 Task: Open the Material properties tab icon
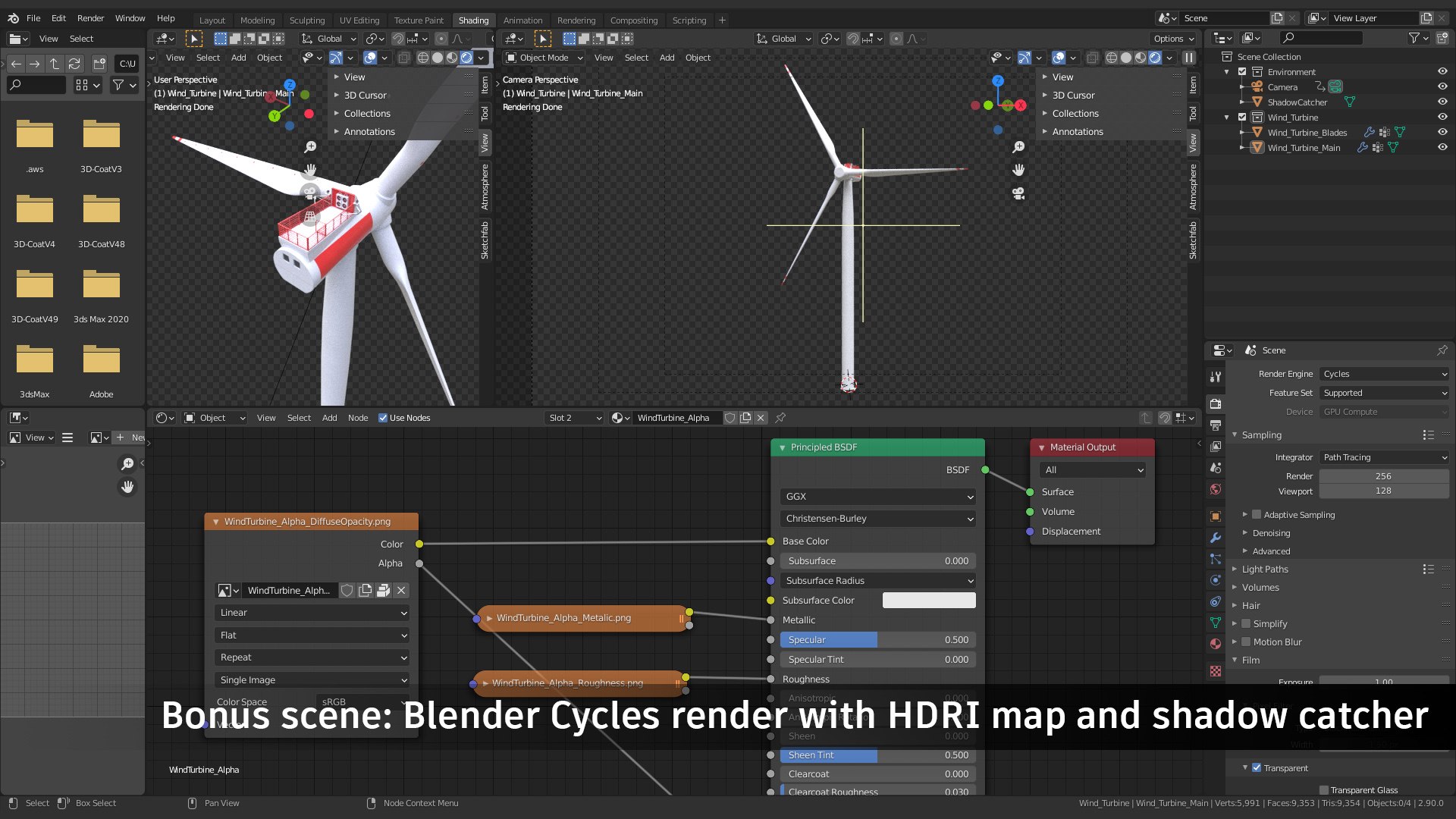click(1216, 644)
